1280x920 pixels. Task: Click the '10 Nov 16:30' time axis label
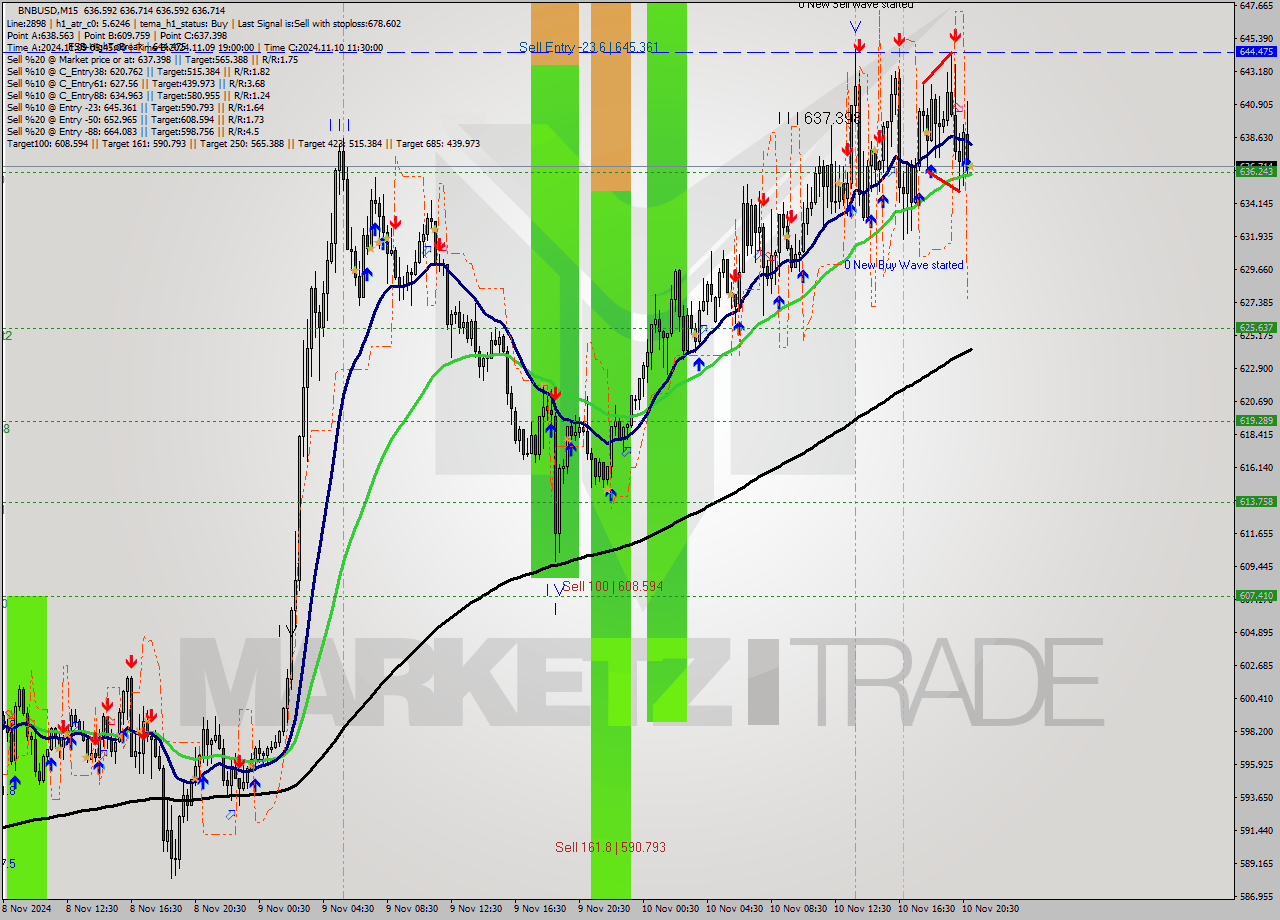coord(926,909)
